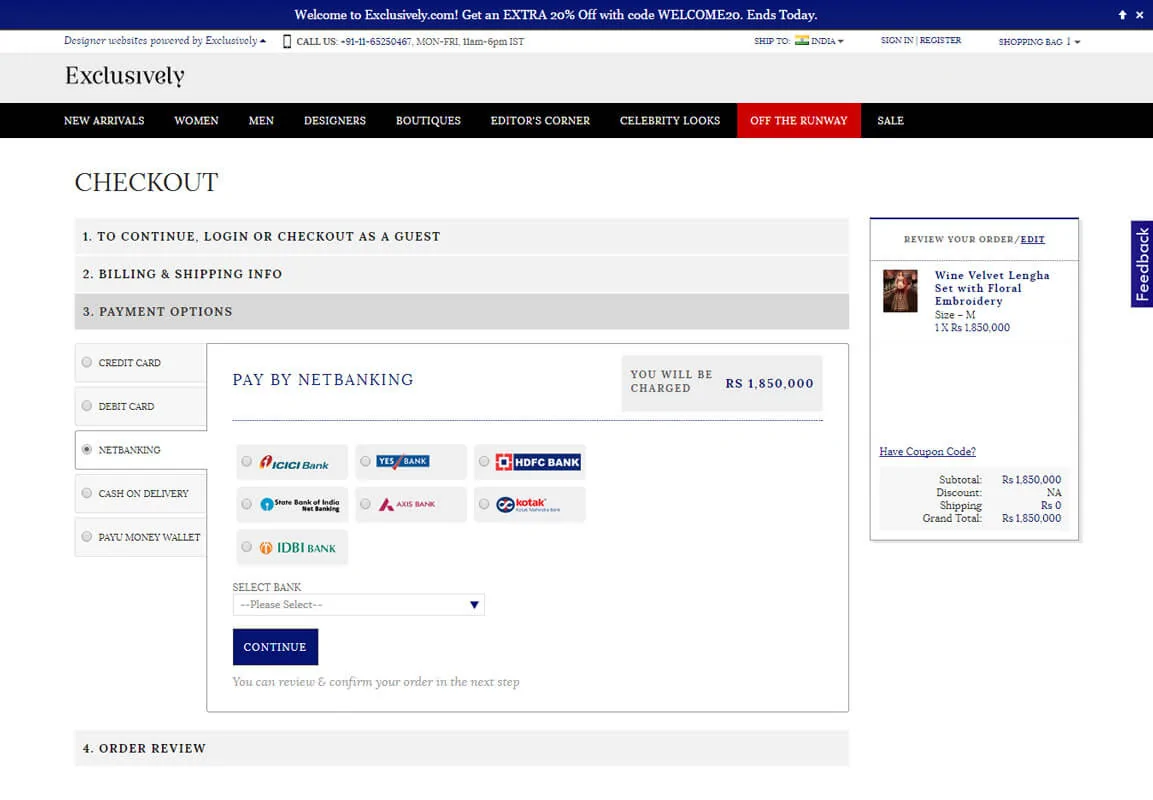Expand Designer websites powered by Exclusively
Viewport: 1153px width, 800px height.
point(165,40)
